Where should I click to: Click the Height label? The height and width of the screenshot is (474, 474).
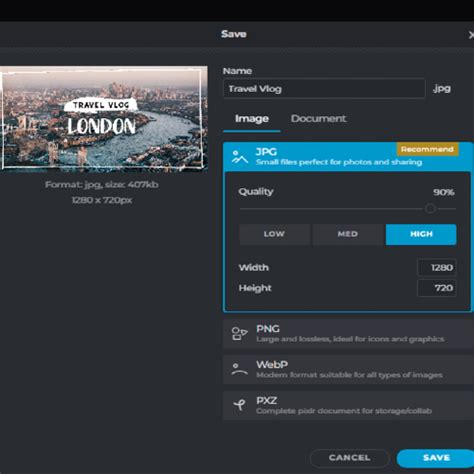click(255, 288)
